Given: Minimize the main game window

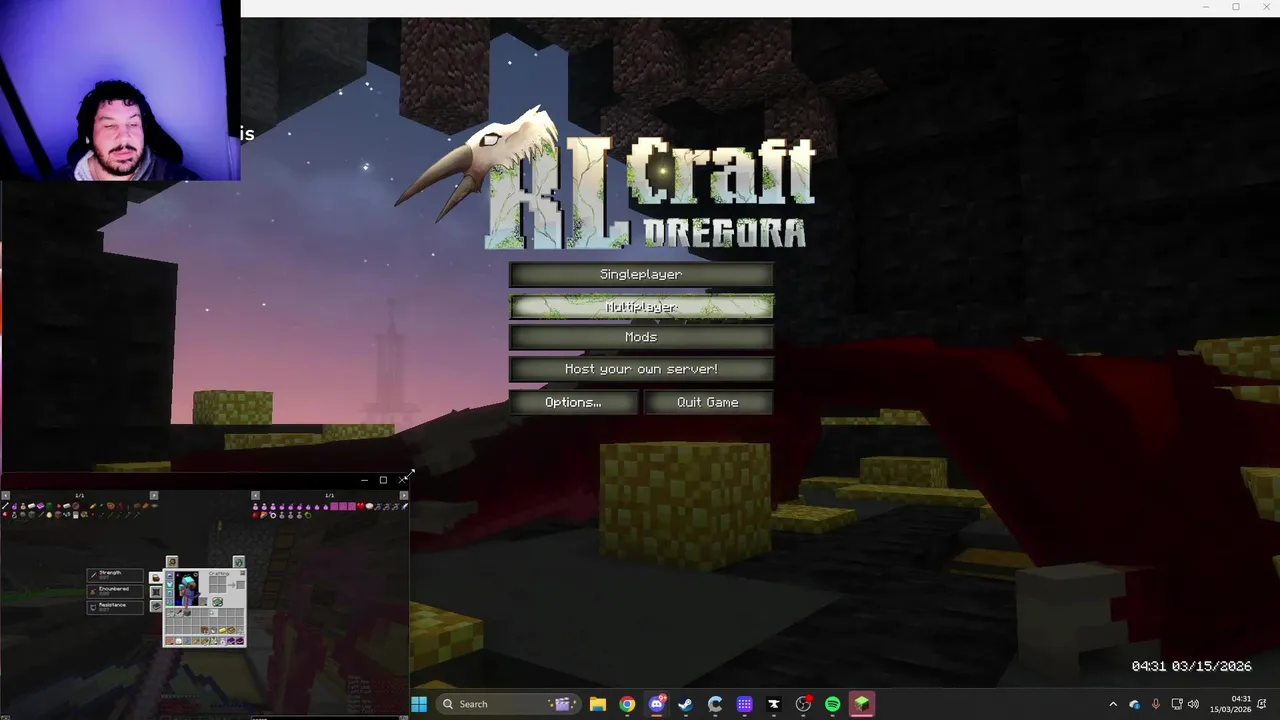Looking at the screenshot, I should pyautogui.click(x=1208, y=7).
